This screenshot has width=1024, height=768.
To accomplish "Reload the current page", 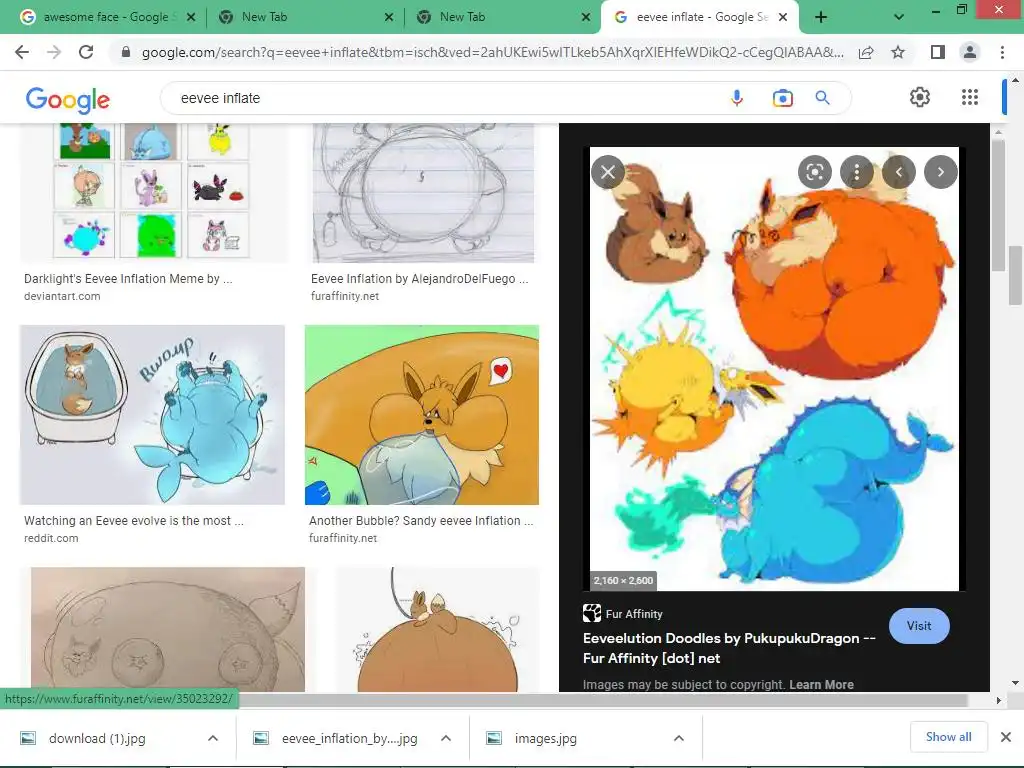I will click(x=86, y=52).
